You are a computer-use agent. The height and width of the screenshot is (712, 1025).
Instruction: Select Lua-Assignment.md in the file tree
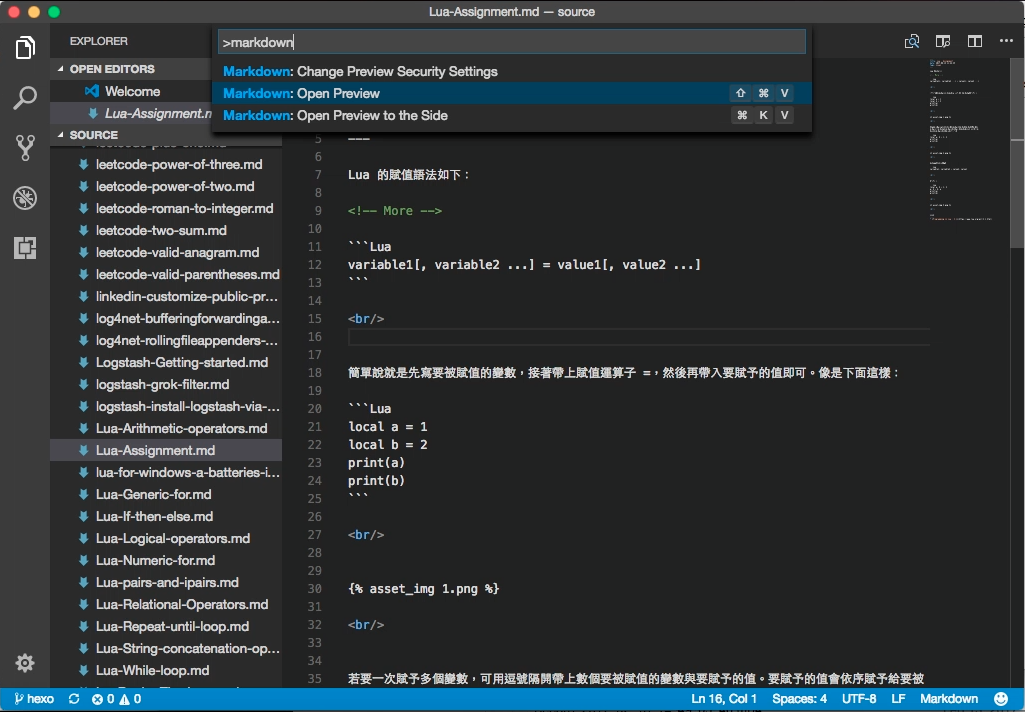(x=166, y=450)
